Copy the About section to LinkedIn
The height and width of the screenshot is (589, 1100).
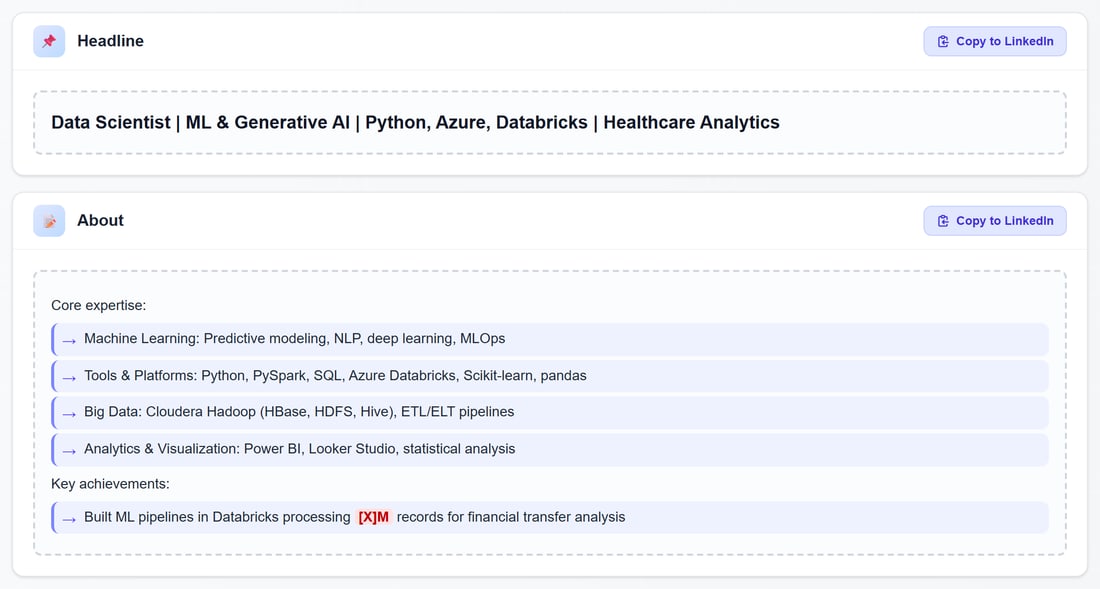click(995, 221)
